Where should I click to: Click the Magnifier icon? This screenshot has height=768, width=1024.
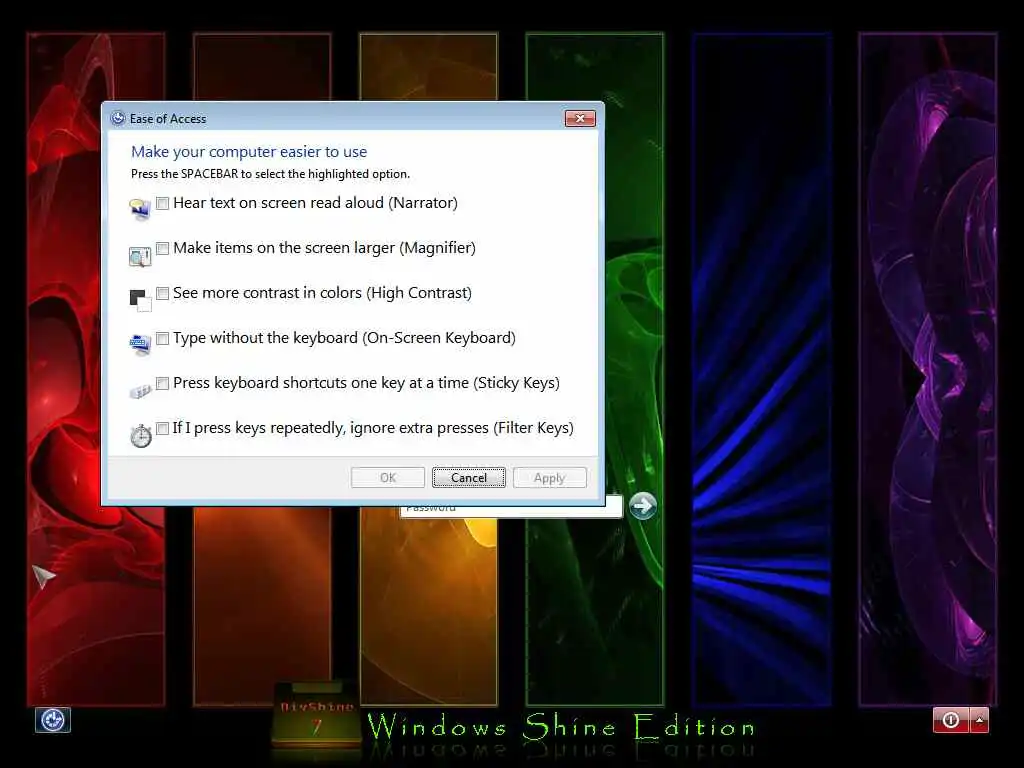[140, 256]
